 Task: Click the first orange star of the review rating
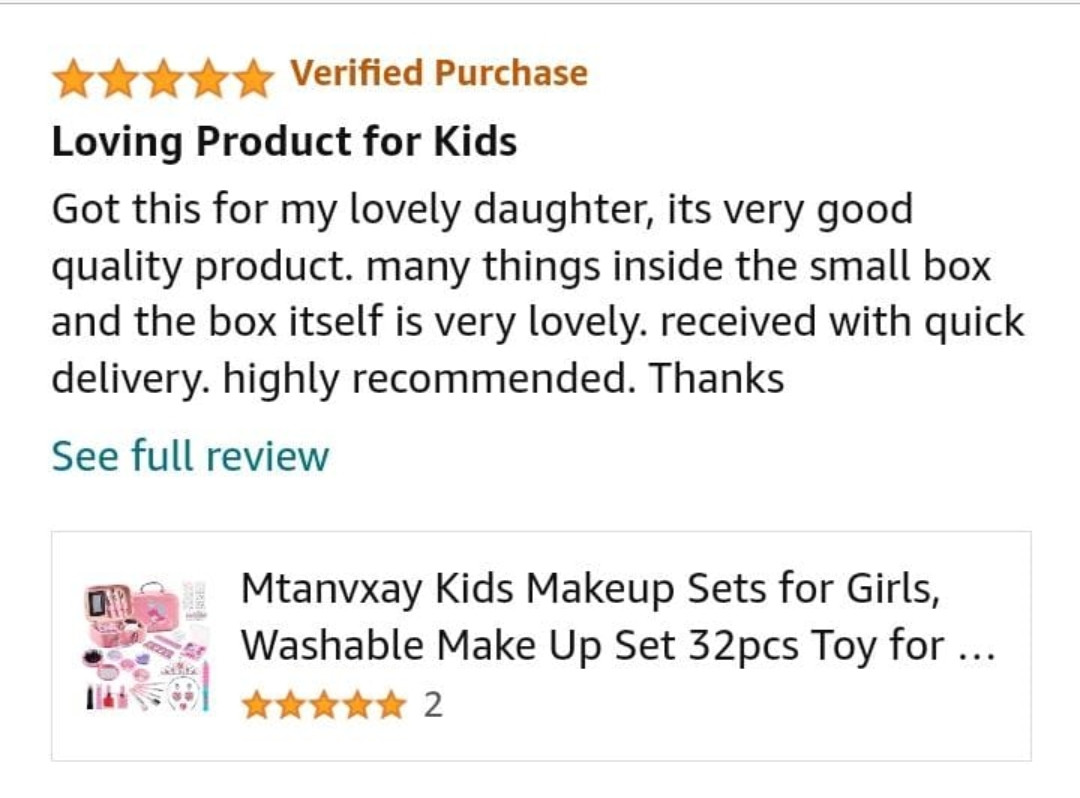(74, 78)
